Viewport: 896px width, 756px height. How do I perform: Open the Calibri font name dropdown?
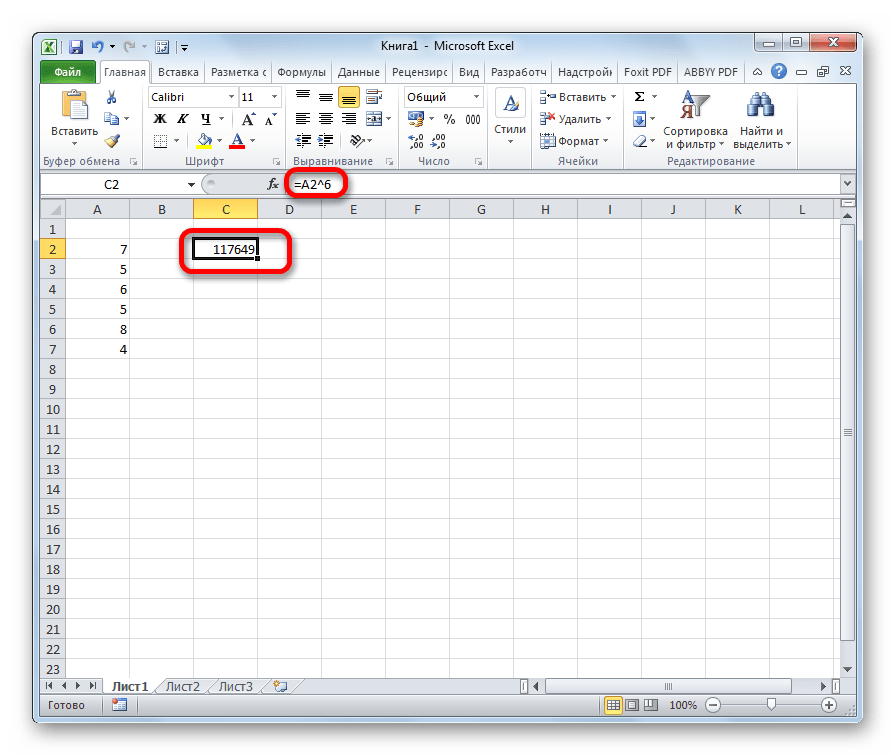(230, 97)
